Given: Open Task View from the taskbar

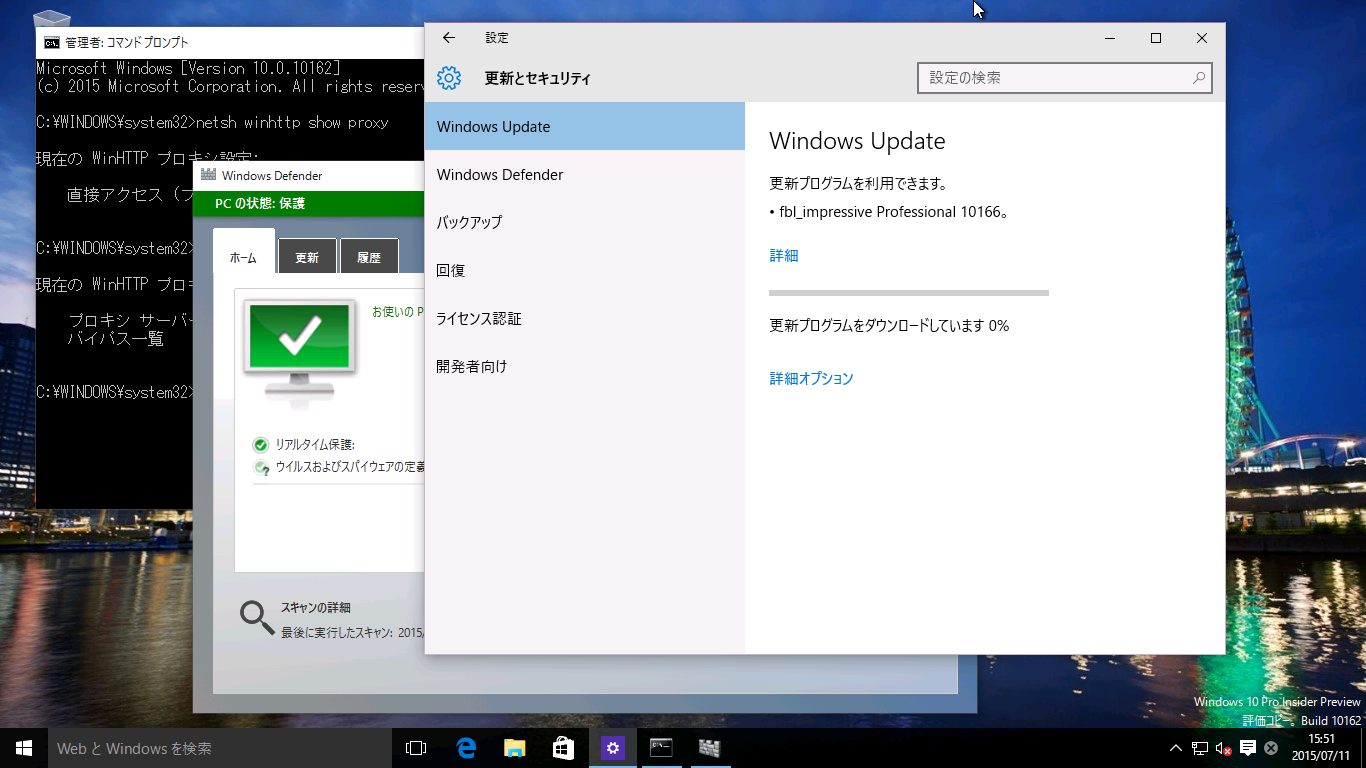Looking at the screenshot, I should click(416, 748).
